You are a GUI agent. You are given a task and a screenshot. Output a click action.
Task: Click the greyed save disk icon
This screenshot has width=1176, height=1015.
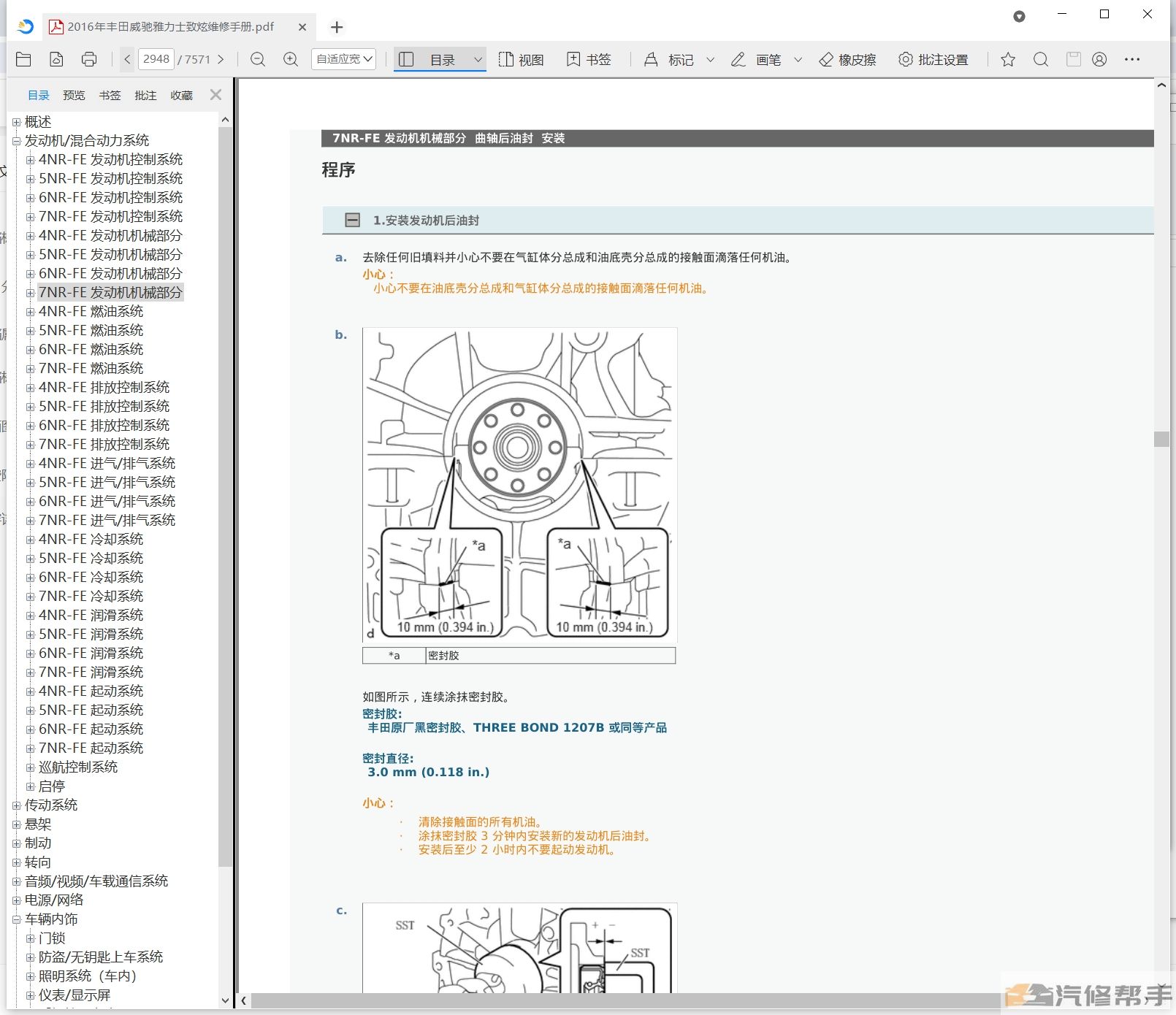[x=1073, y=59]
